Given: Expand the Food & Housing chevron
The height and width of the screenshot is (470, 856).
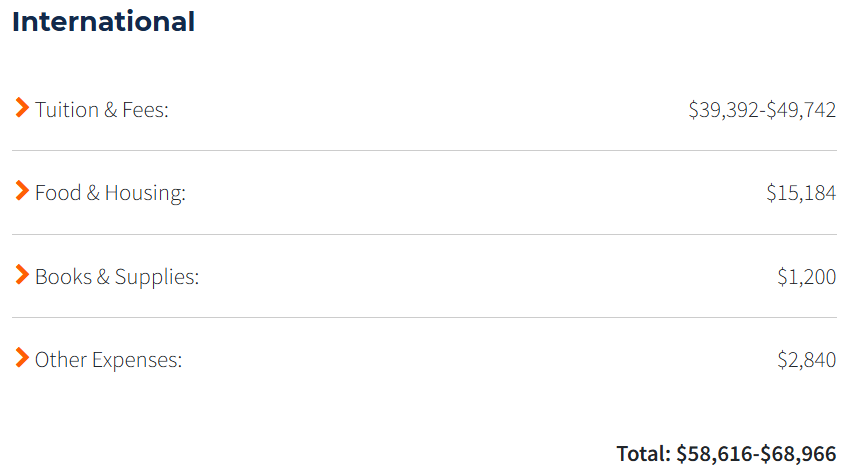Looking at the screenshot, I should pos(22,191).
